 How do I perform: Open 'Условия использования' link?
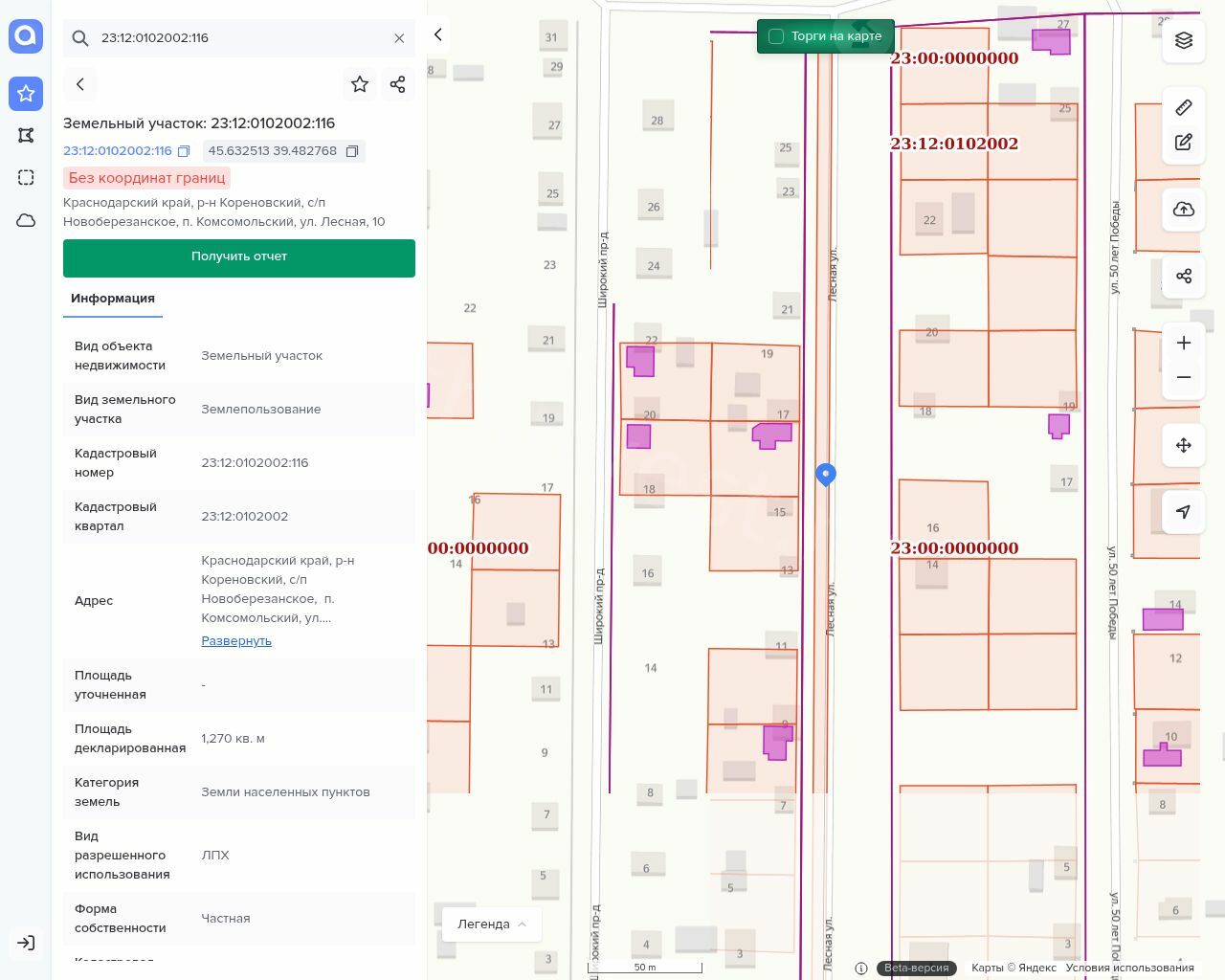click(x=1129, y=968)
